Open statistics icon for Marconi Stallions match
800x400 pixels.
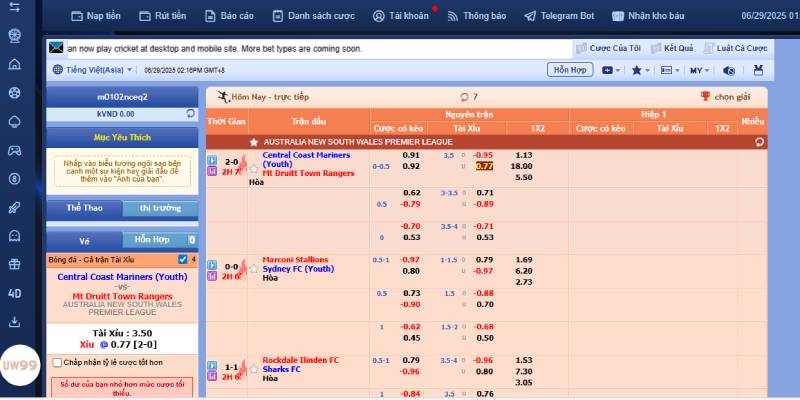click(212, 276)
